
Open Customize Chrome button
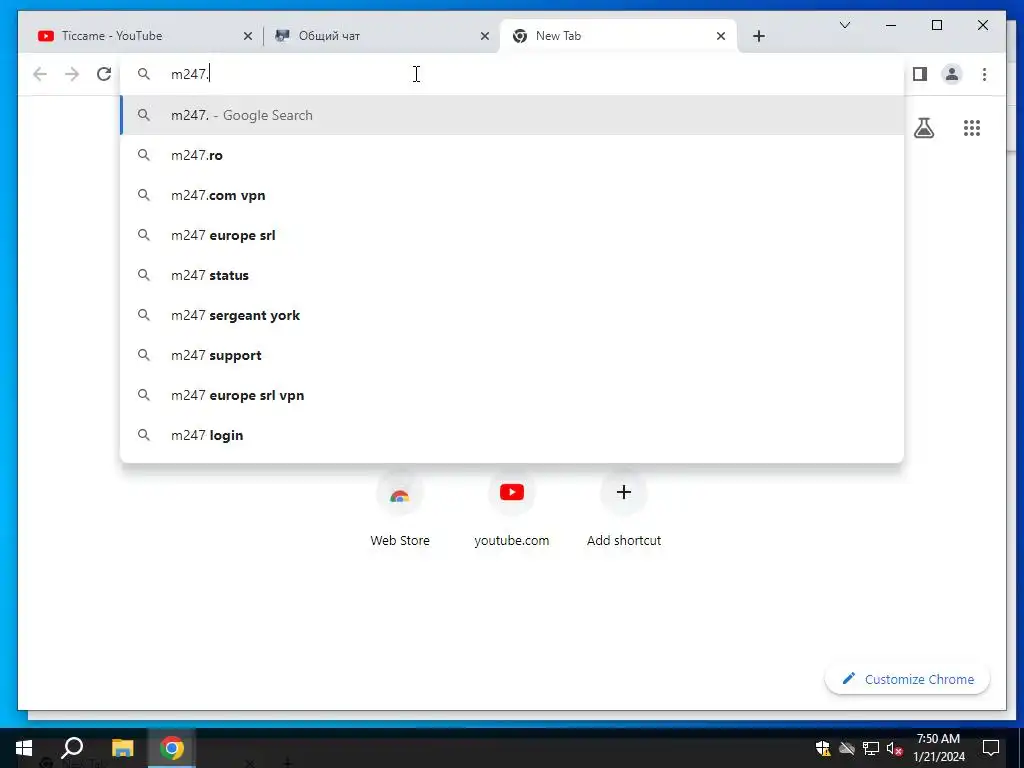pyautogui.click(x=908, y=679)
